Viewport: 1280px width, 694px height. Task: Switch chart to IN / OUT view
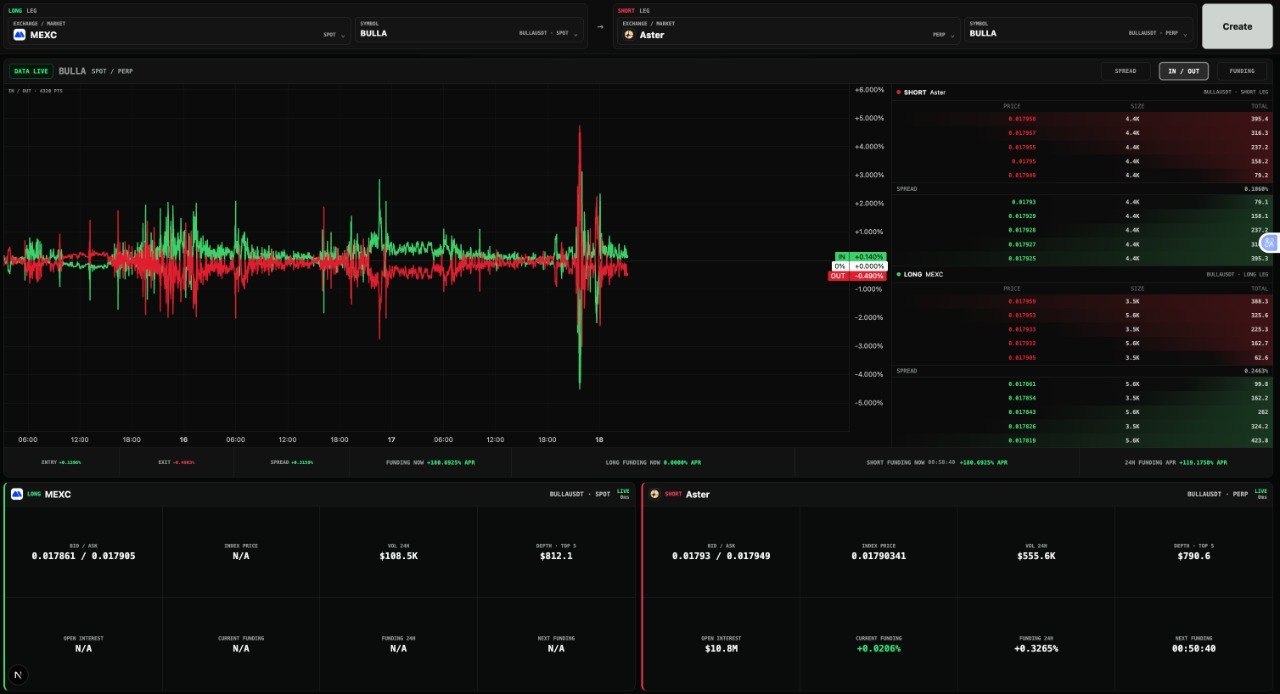click(x=1184, y=71)
